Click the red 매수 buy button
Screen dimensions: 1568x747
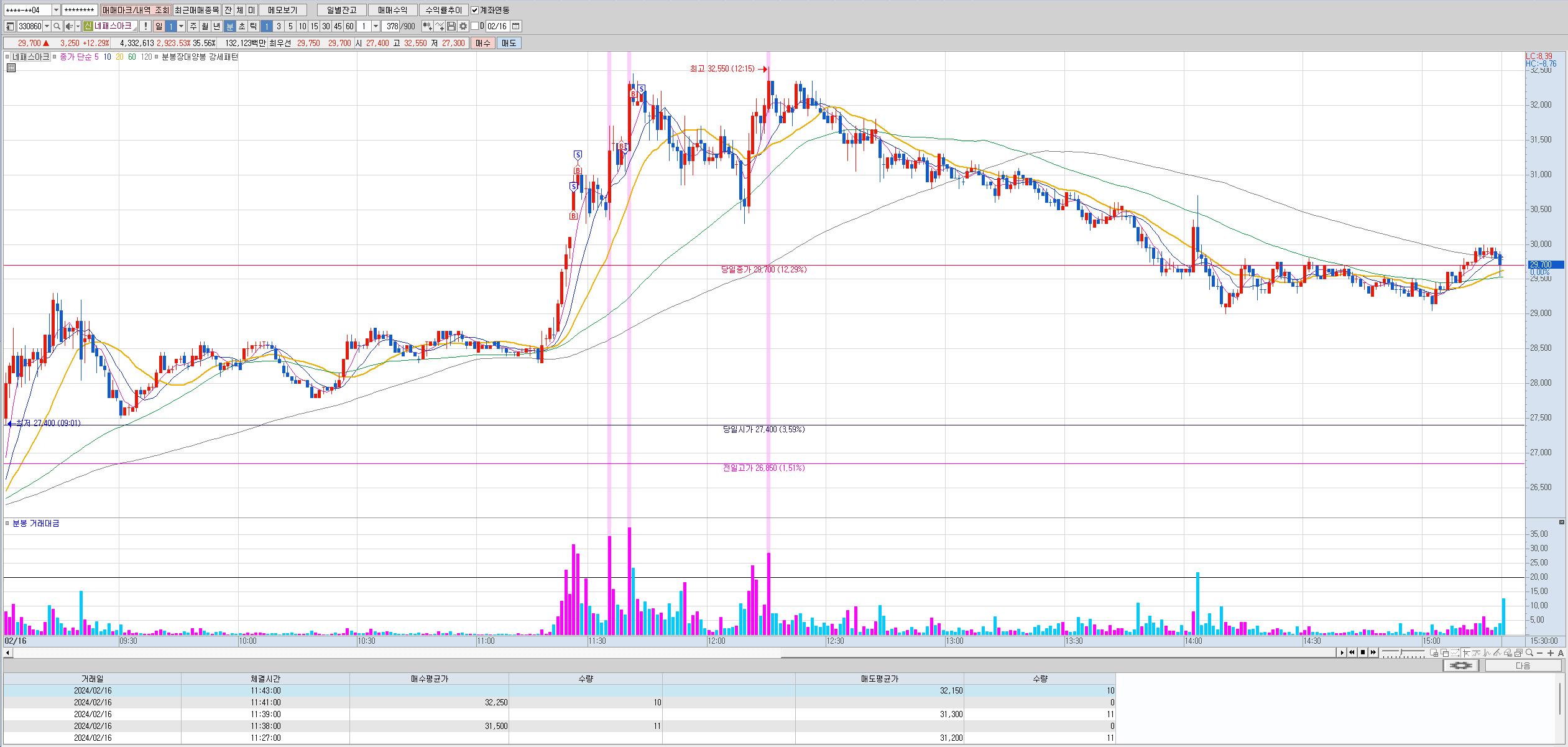482,43
